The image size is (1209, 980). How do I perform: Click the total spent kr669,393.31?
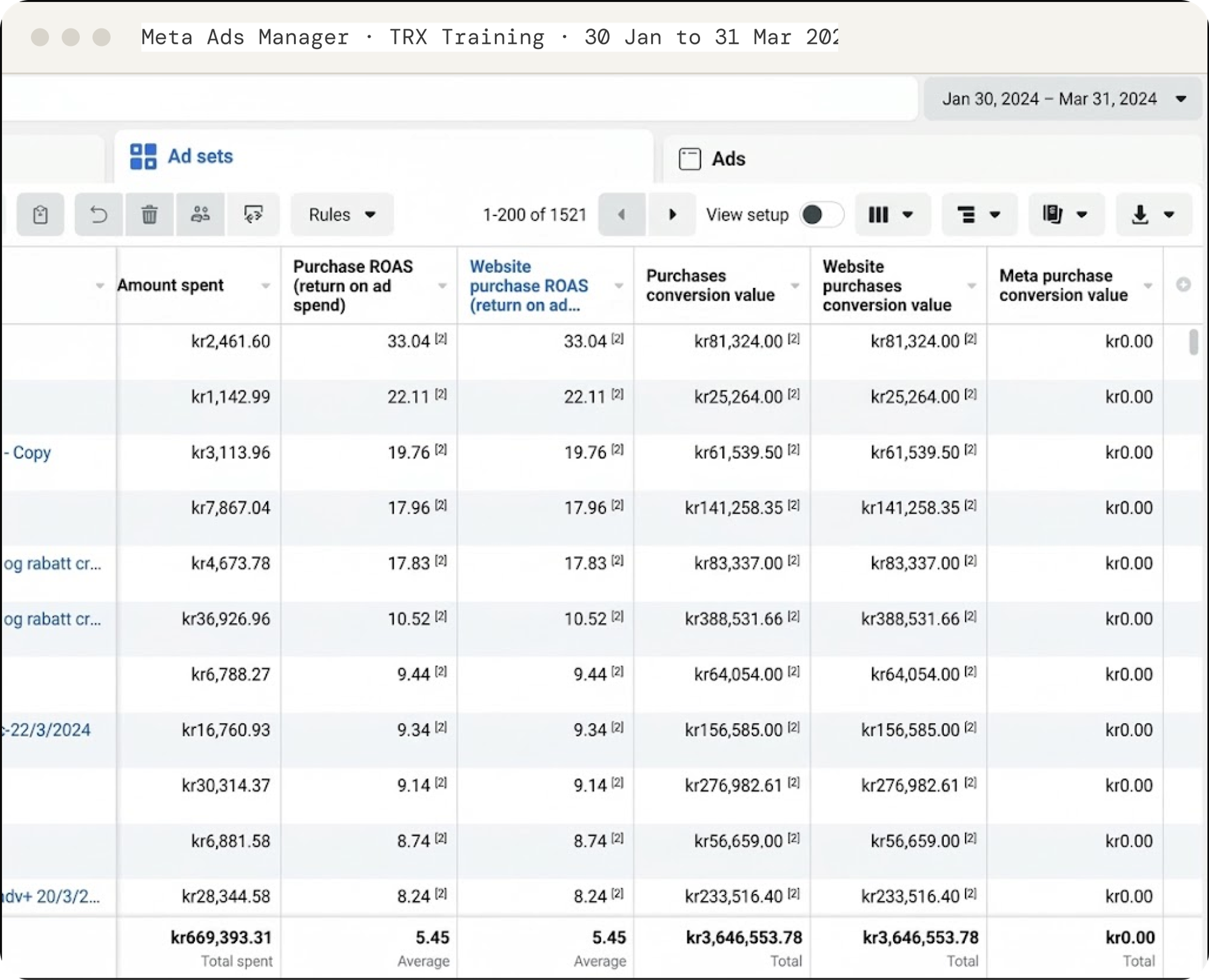[x=221, y=938]
